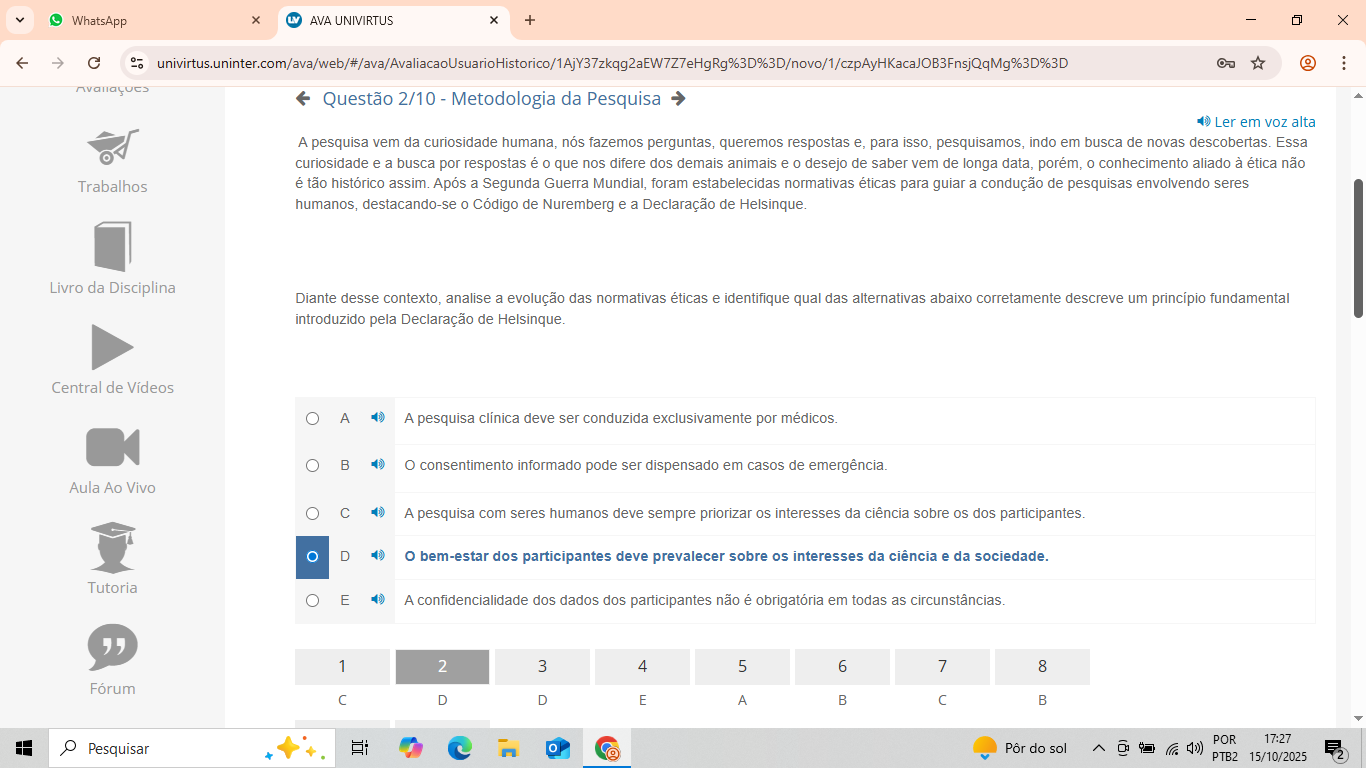Select radio button for alternative A
The height and width of the screenshot is (768, 1366).
click(313, 419)
